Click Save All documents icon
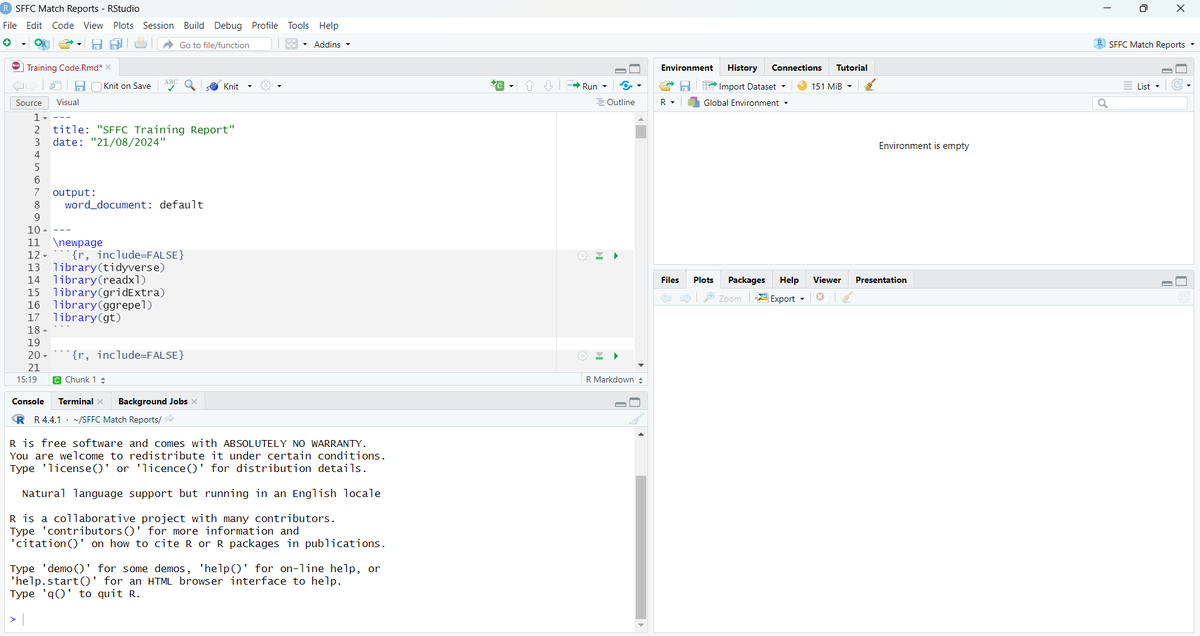Screen dimensions: 1200x636 tap(116, 44)
